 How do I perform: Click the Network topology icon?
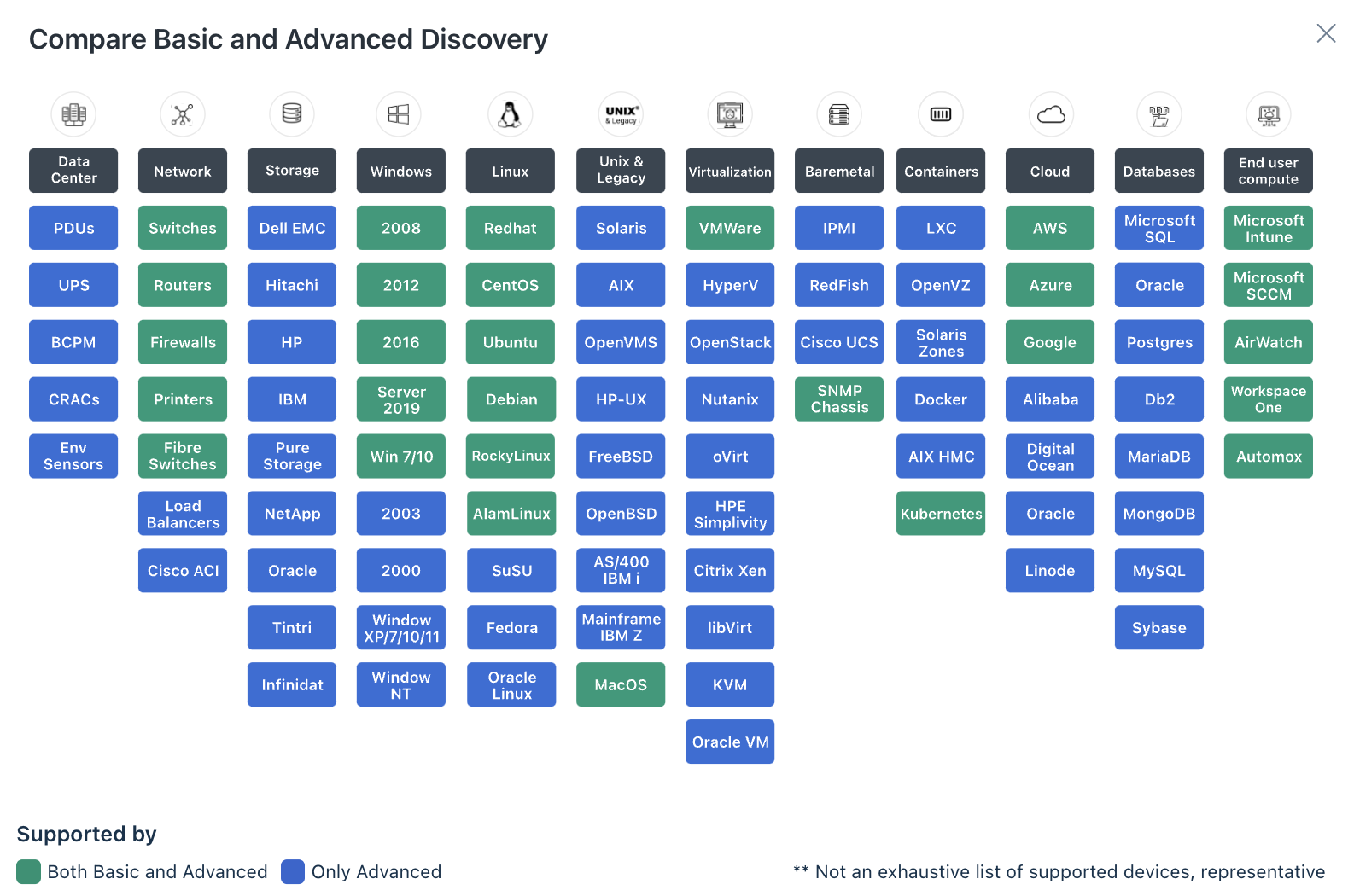point(183,114)
